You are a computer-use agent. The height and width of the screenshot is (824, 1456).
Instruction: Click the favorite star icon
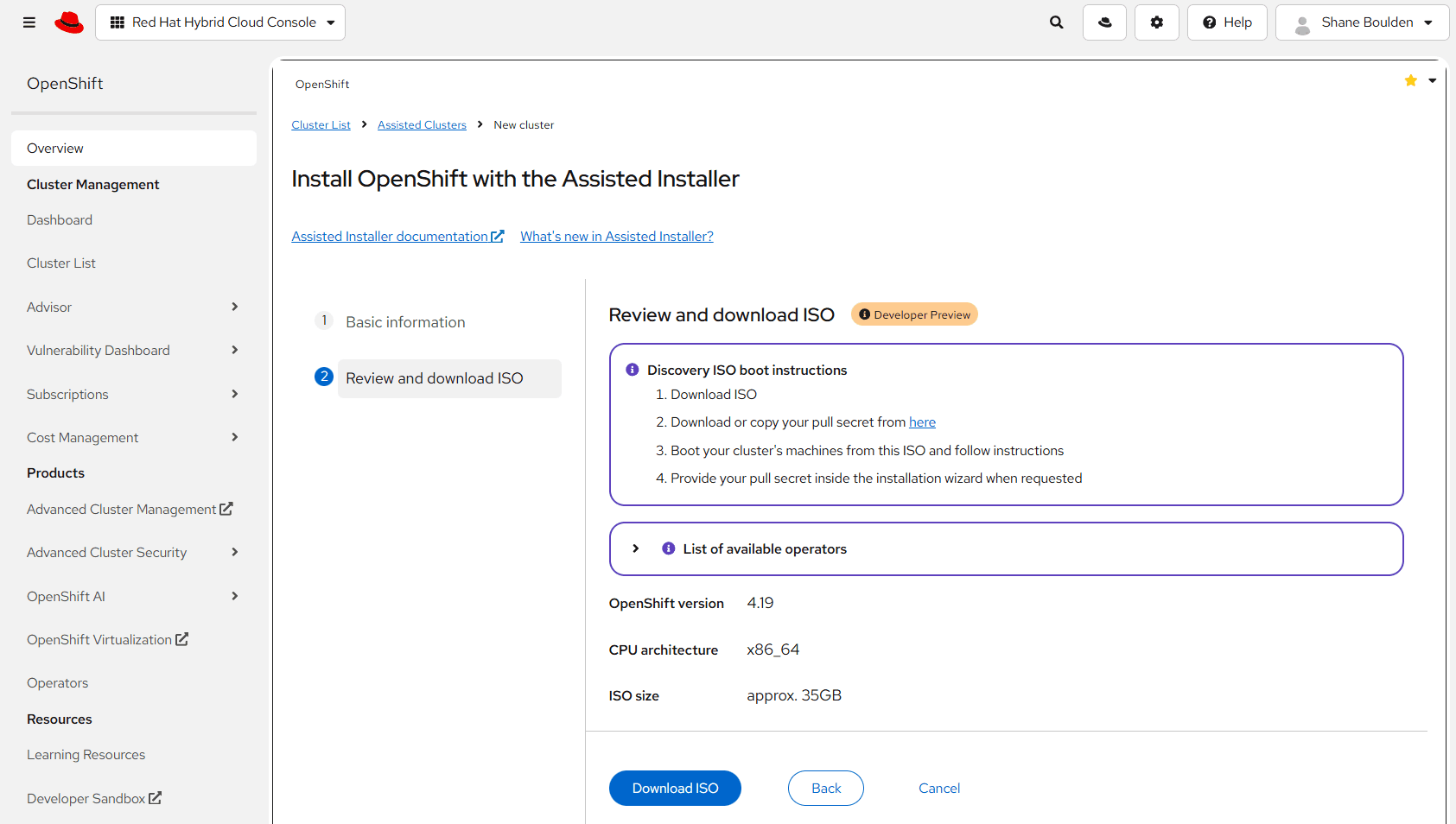(1410, 81)
